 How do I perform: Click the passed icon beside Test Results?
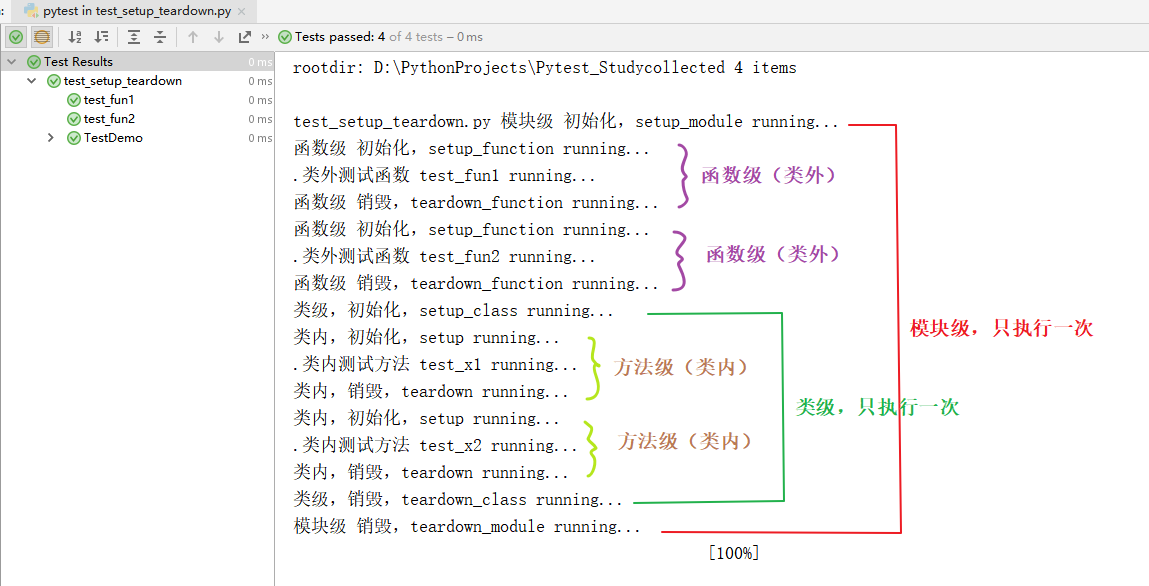(x=34, y=62)
